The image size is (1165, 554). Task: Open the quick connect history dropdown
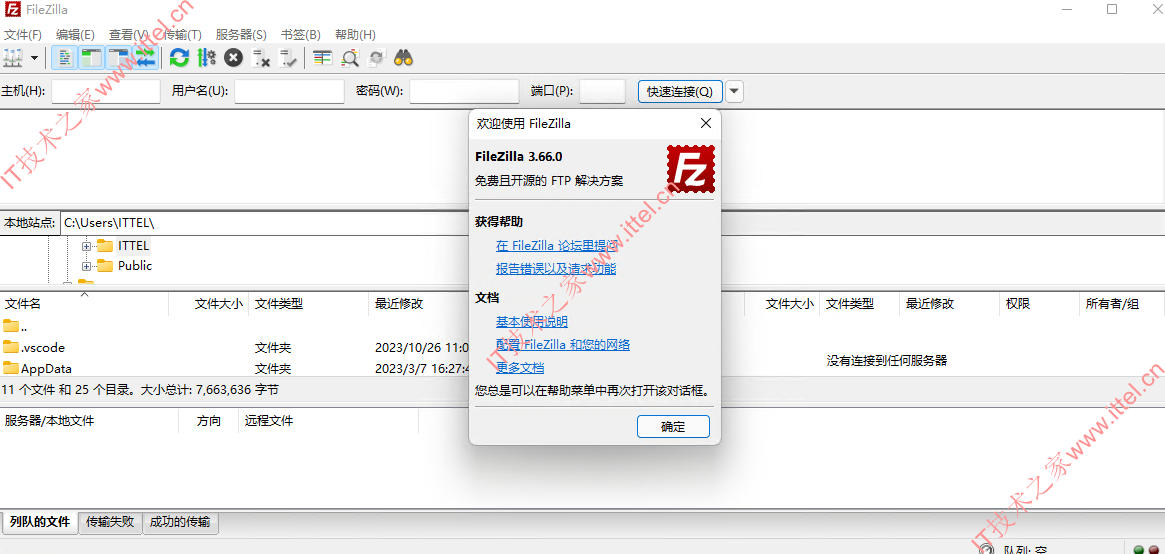[734, 91]
